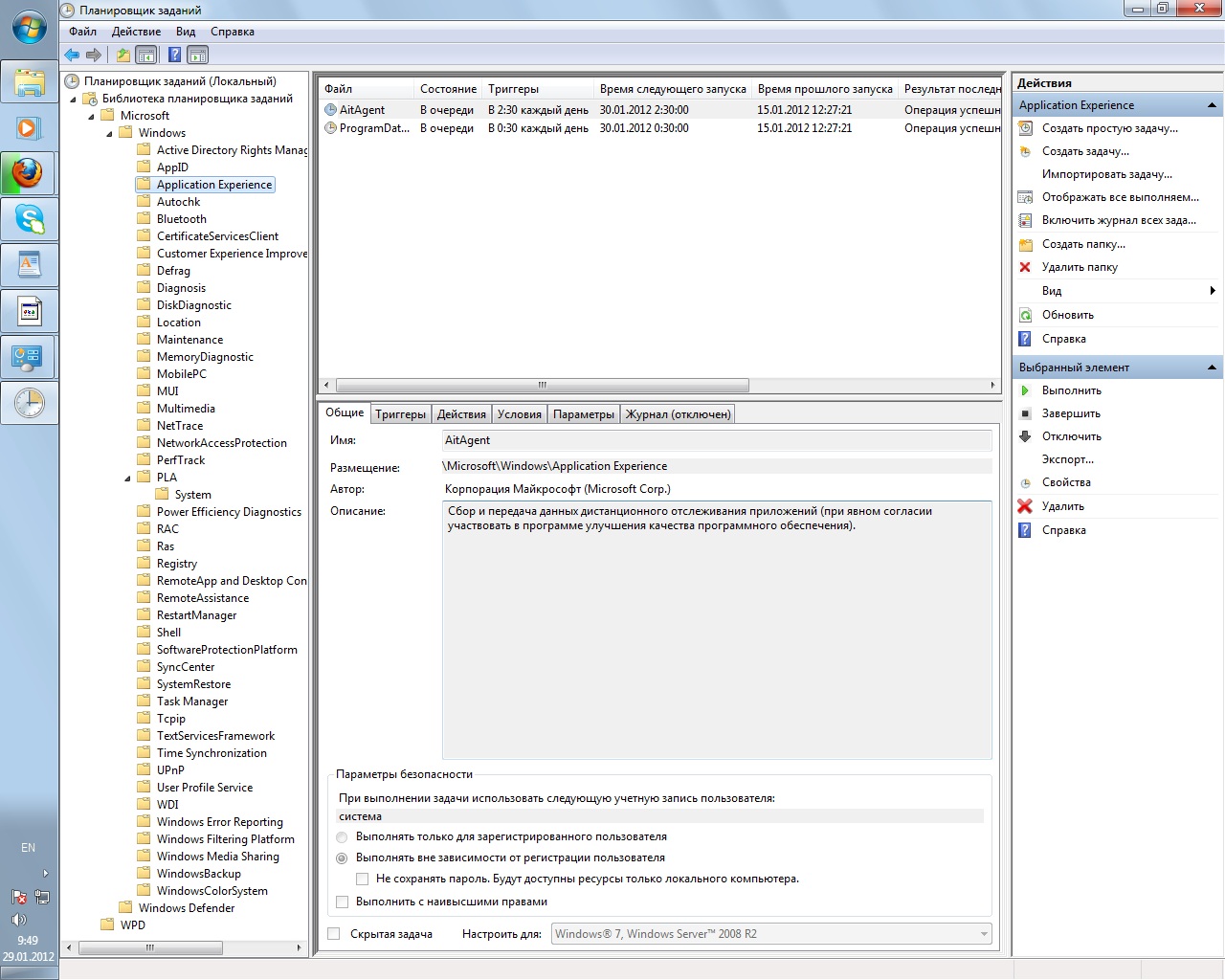The image size is (1225, 980).
Task: Switch to the Журнал (отключен) tab
Action: point(678,414)
